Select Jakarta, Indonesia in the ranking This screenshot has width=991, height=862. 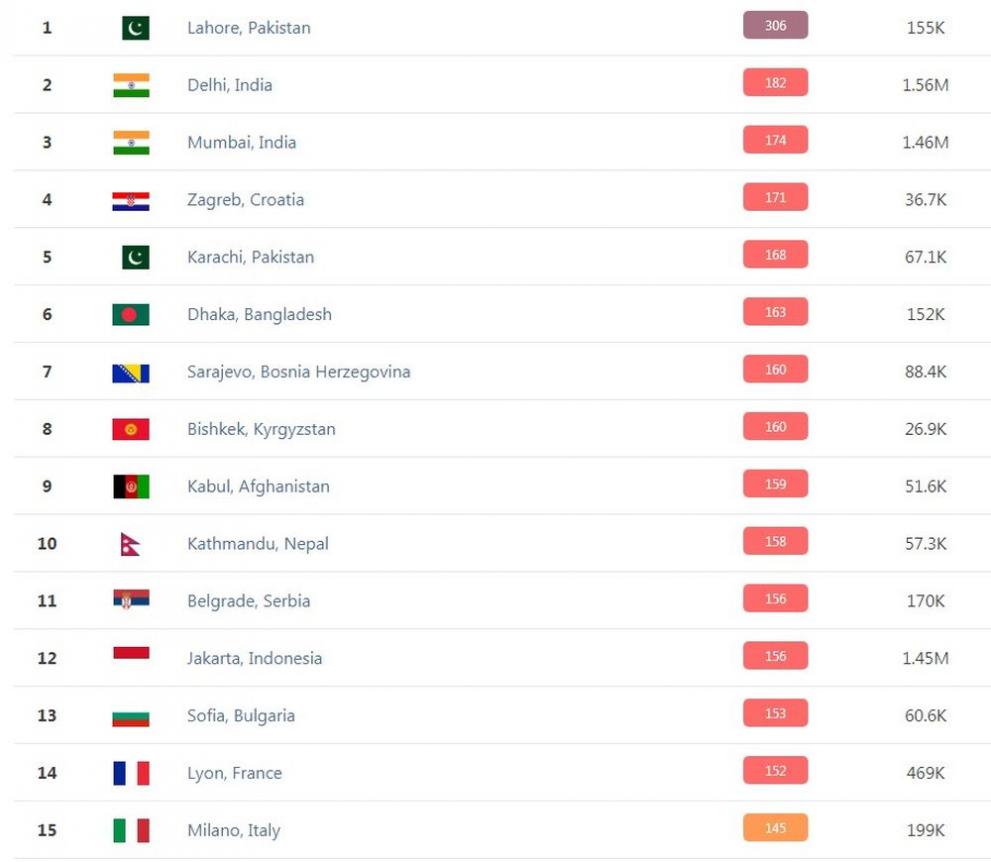click(x=255, y=658)
